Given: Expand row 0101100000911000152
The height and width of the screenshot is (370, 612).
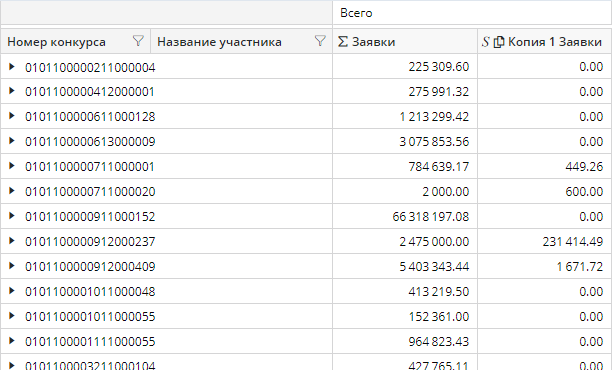Looking at the screenshot, I should pyautogui.click(x=12, y=216).
